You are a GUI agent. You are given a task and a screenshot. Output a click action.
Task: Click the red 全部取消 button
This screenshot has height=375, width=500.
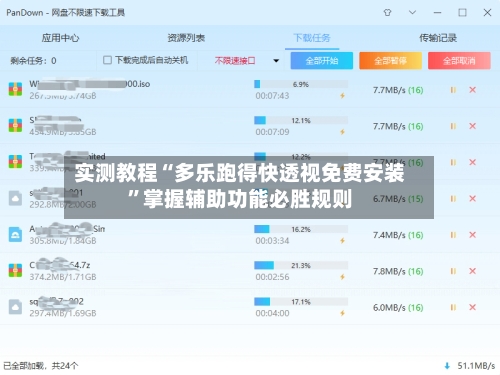459,61
